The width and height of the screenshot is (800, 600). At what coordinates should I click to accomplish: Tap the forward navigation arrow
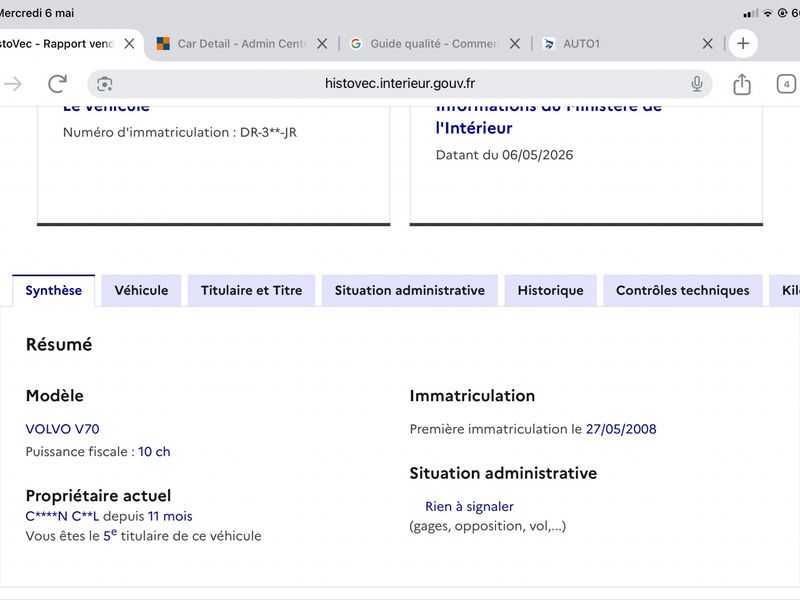13,84
